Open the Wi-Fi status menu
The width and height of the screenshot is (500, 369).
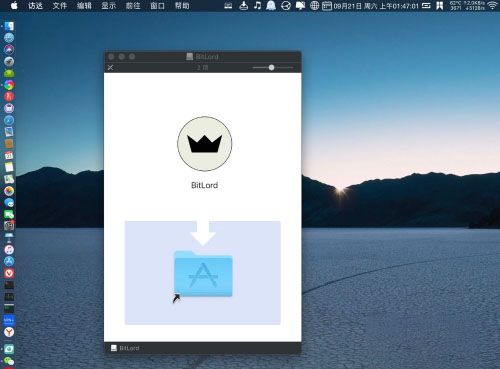492,5
